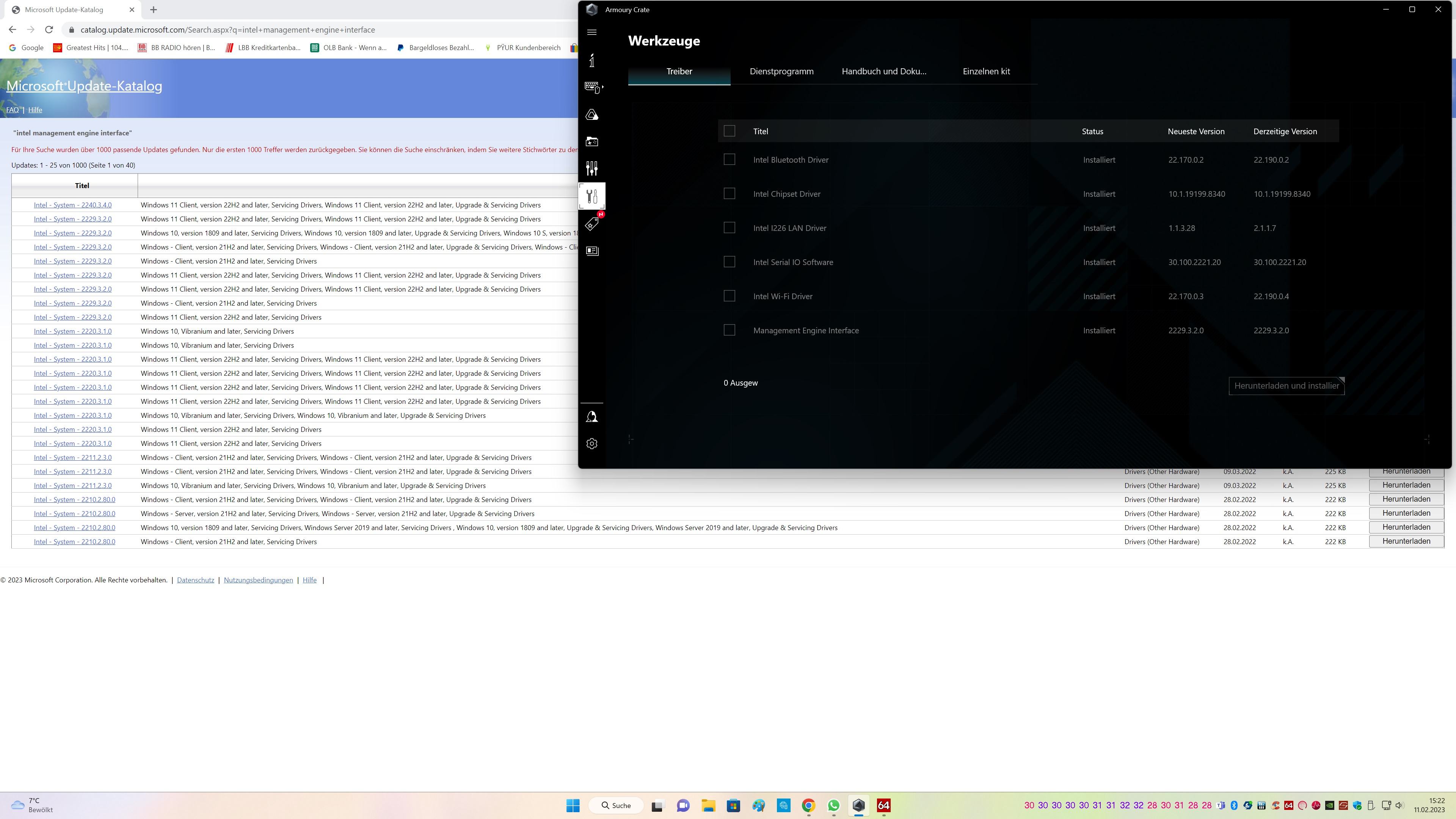Viewport: 1456px width, 819px height.
Task: Download last row Intel System 2210.2.80.0
Action: point(1406,541)
